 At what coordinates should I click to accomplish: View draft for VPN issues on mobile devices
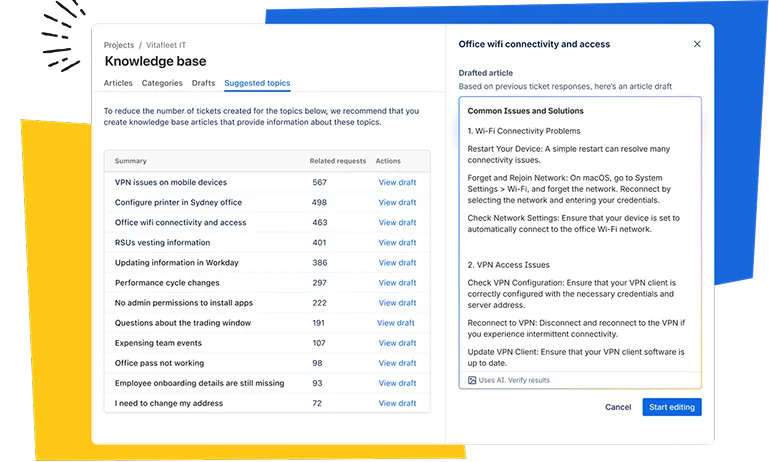coord(397,182)
